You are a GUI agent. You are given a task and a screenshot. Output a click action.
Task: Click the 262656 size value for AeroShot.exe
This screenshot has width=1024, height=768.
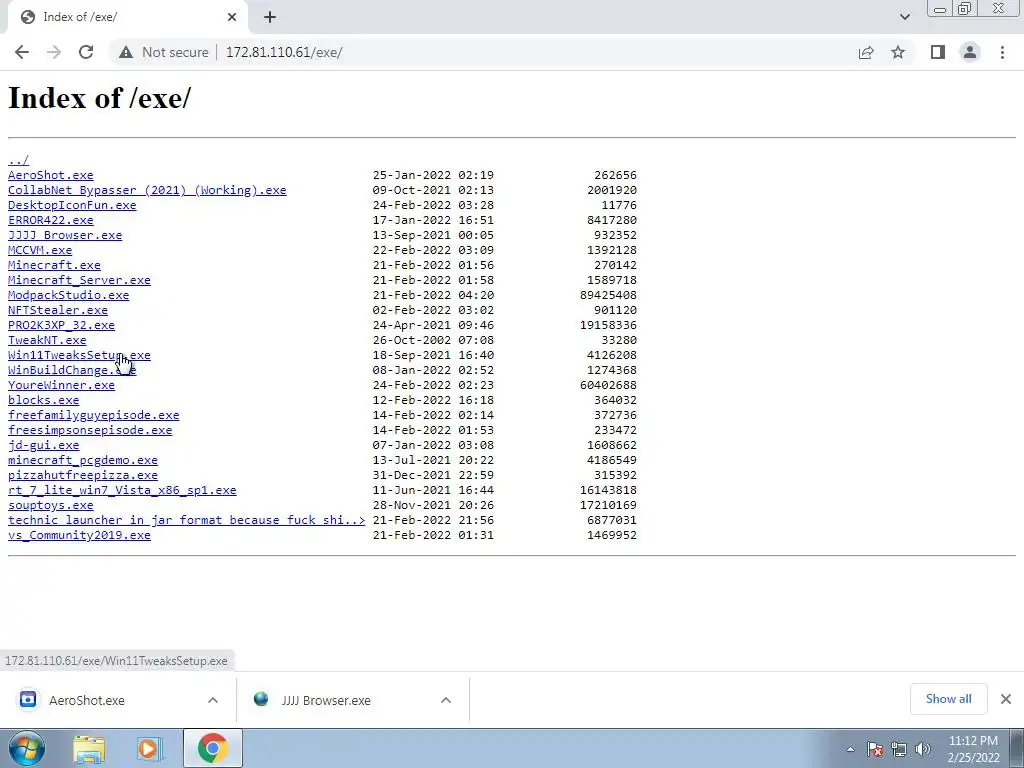pyautogui.click(x=615, y=175)
